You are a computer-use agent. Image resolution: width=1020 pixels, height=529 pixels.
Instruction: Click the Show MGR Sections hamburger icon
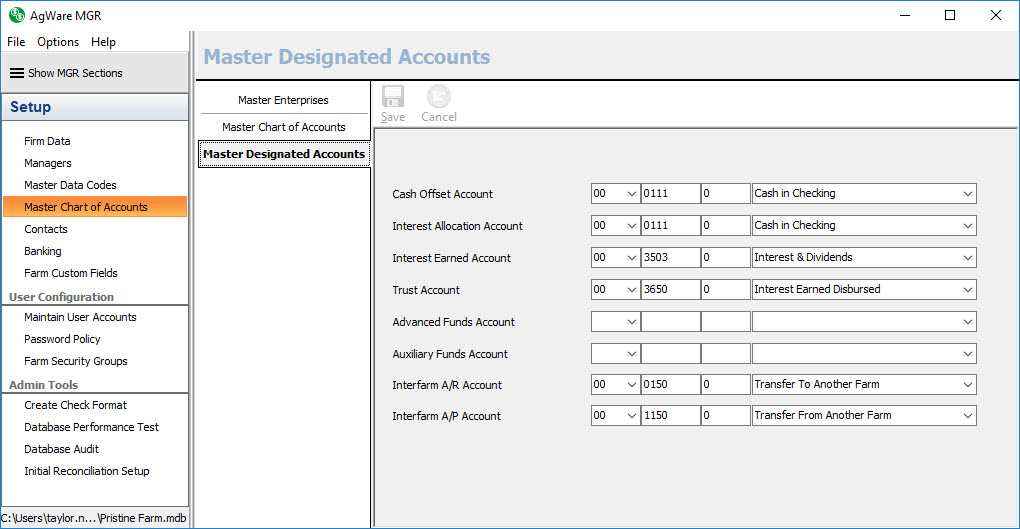pyautogui.click(x=16, y=73)
